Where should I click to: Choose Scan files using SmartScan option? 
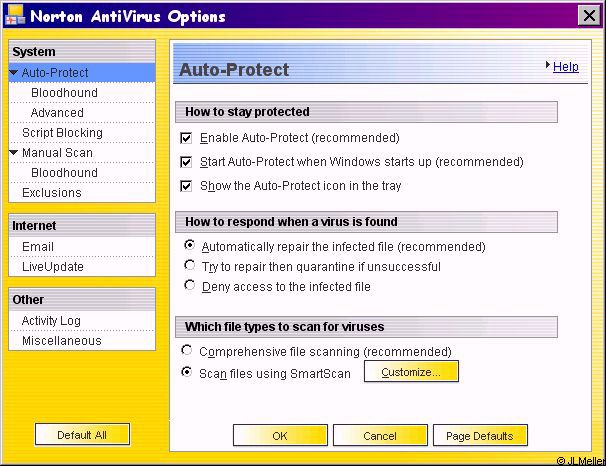[187, 372]
